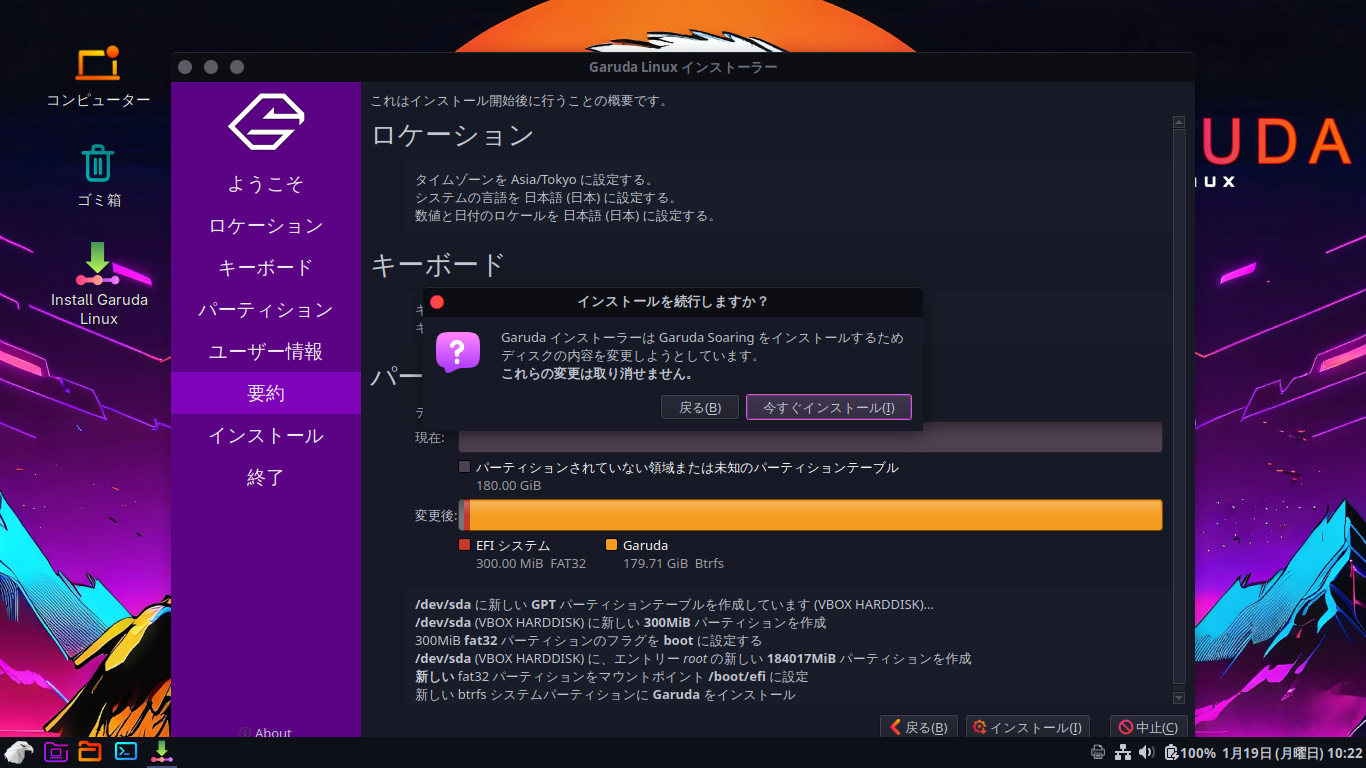Select the ようこそ step in the sidebar
This screenshot has height=768, width=1366.
coord(266,184)
